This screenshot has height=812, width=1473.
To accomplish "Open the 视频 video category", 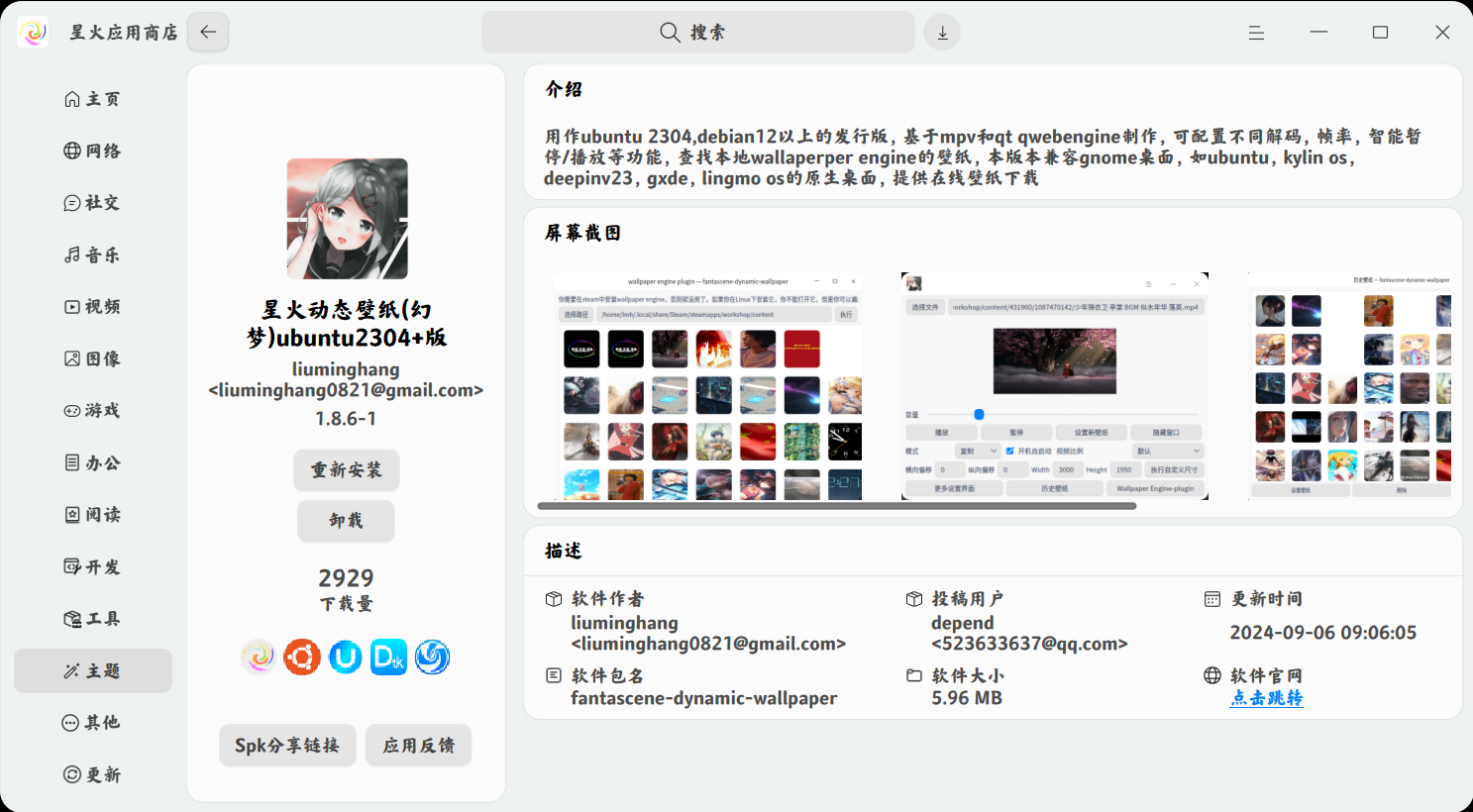I will [x=93, y=307].
